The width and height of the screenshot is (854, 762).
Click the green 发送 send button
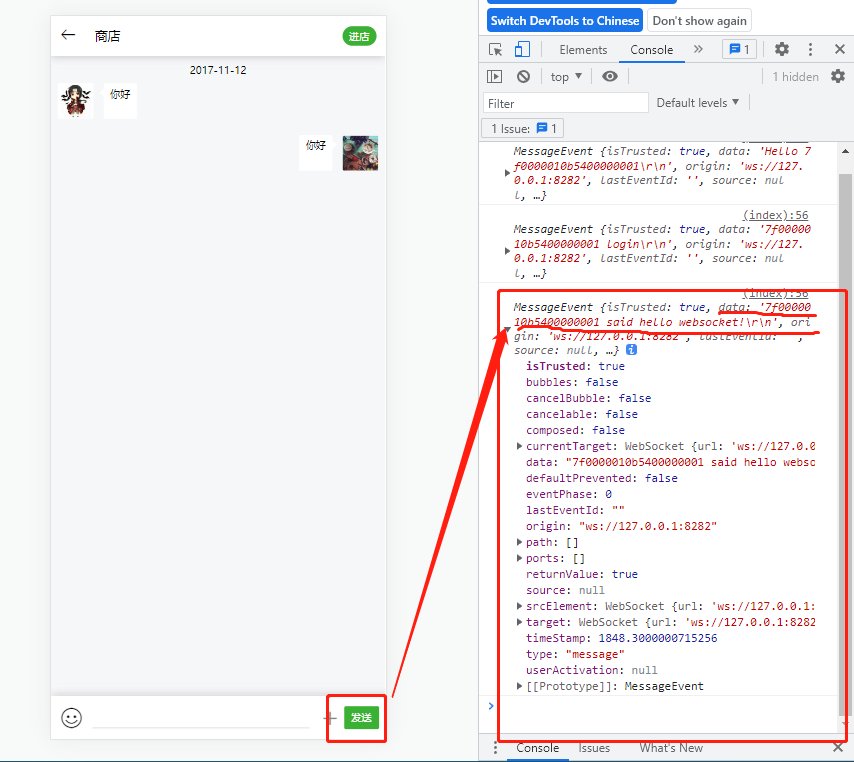361,718
